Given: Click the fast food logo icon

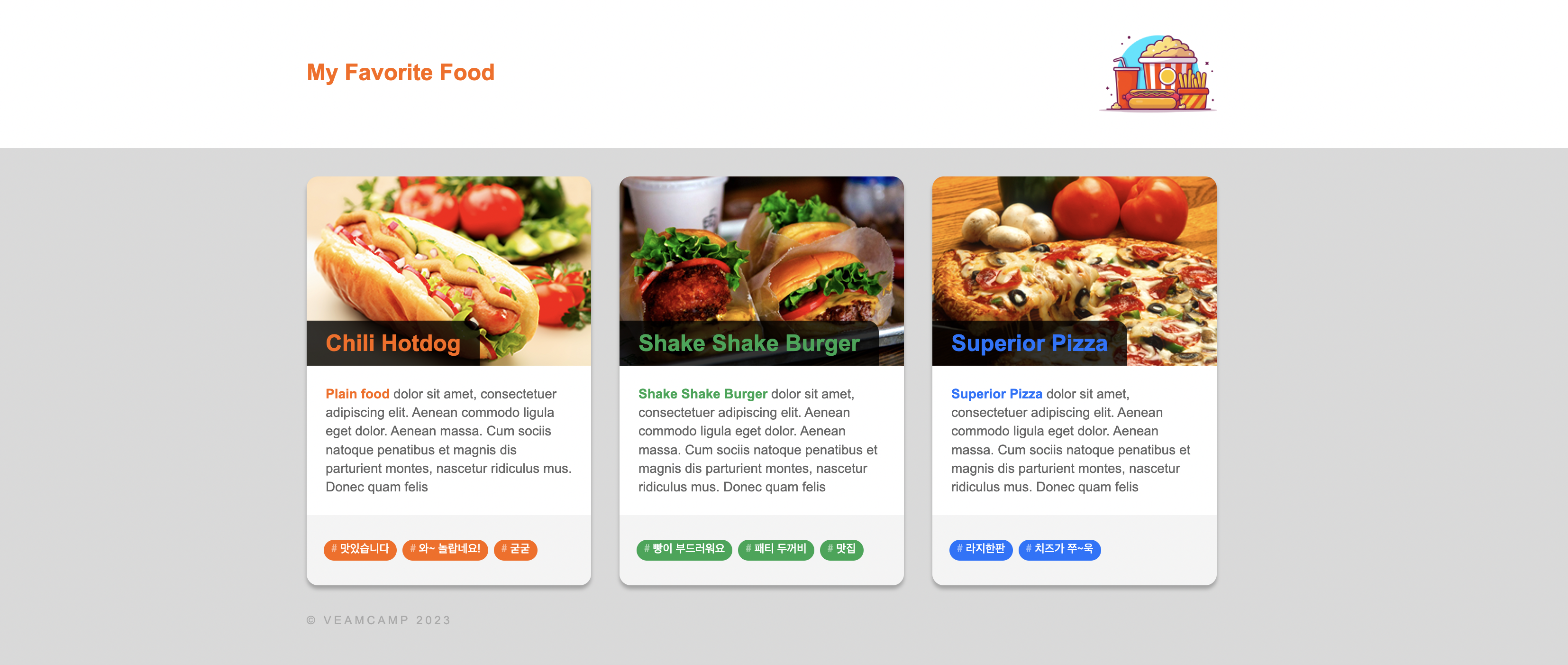Looking at the screenshot, I should (x=1158, y=73).
